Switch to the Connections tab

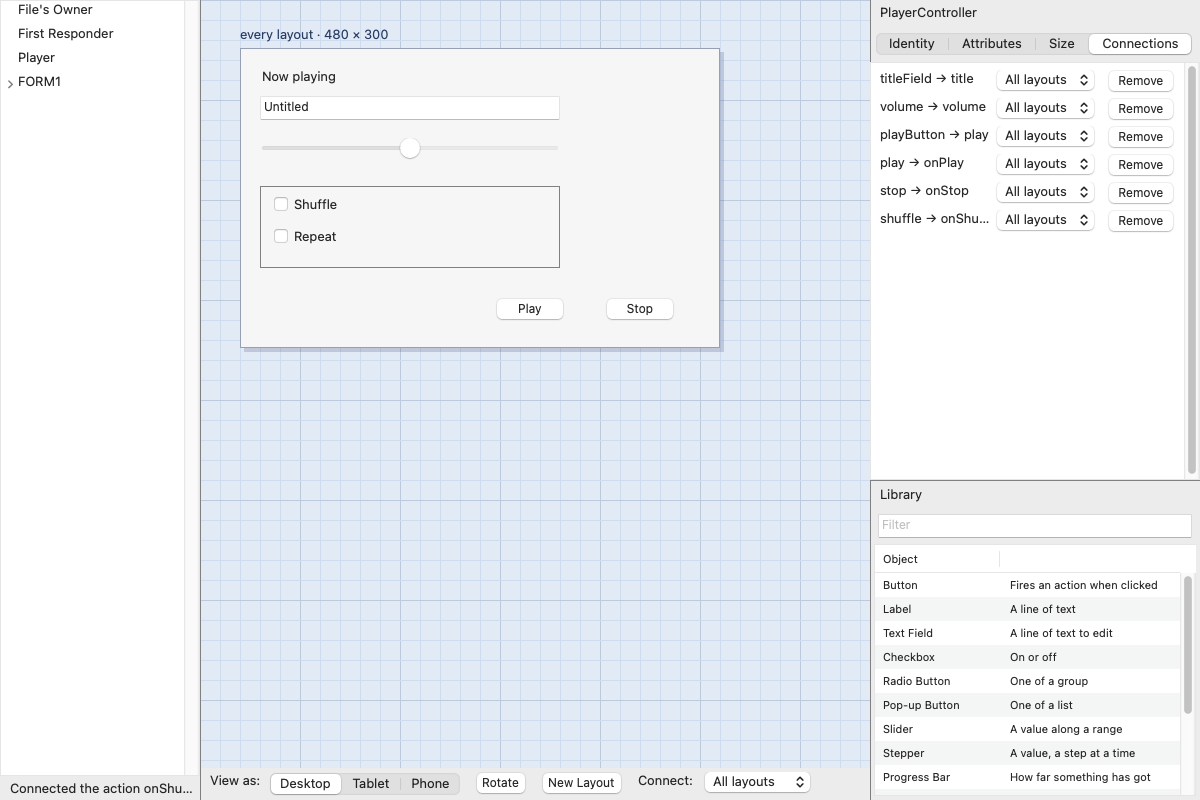(x=1140, y=44)
